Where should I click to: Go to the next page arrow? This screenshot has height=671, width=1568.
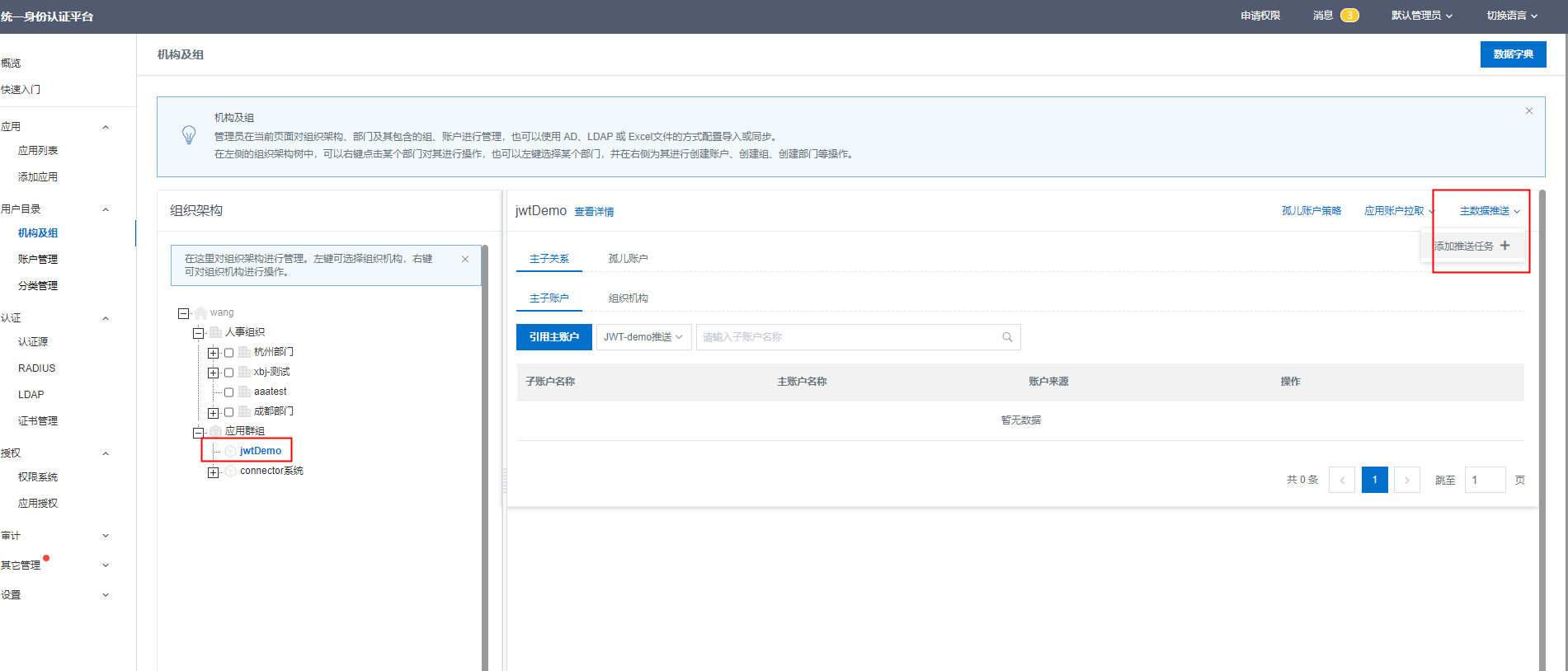pos(1406,480)
